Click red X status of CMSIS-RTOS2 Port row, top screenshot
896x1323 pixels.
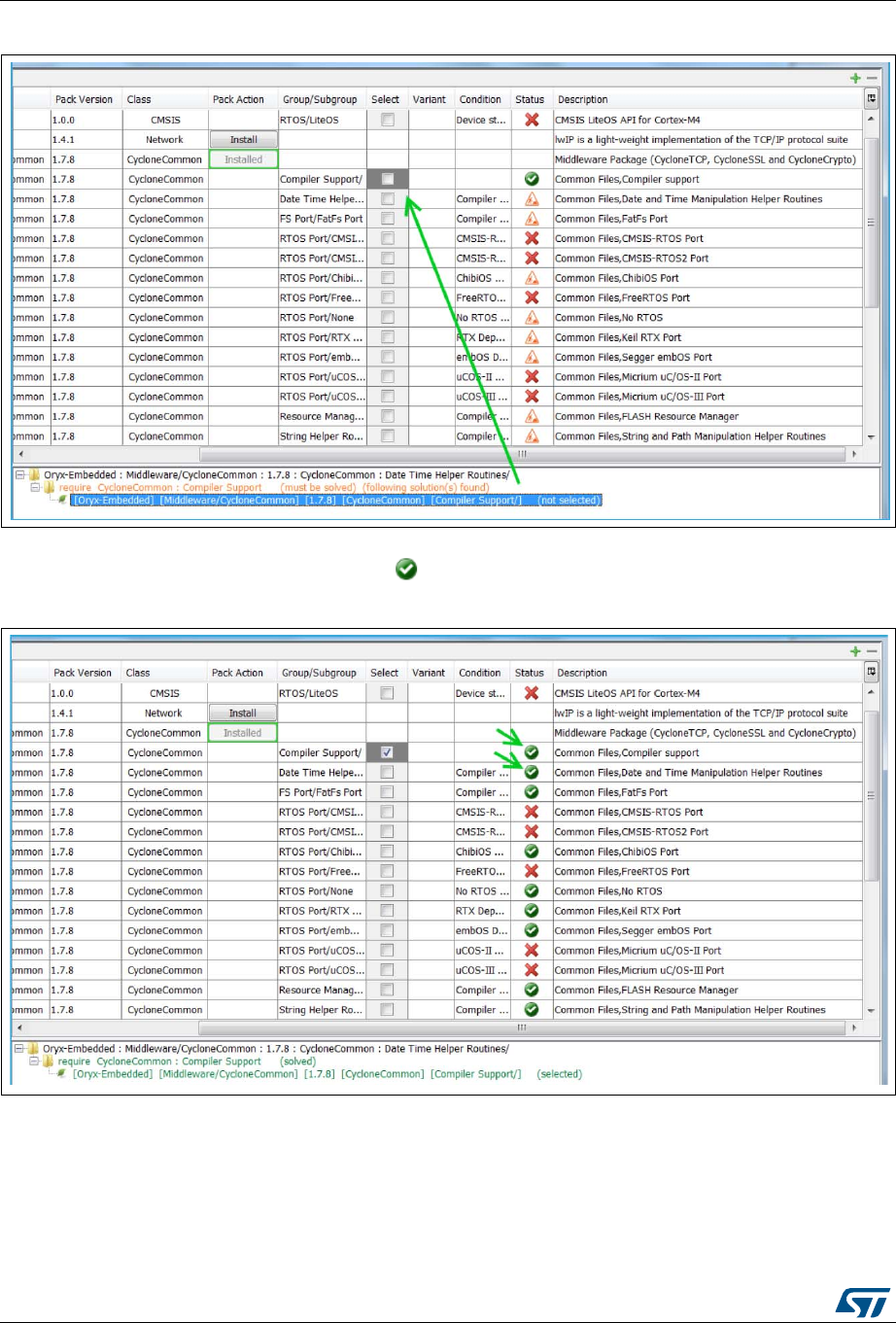531,258
